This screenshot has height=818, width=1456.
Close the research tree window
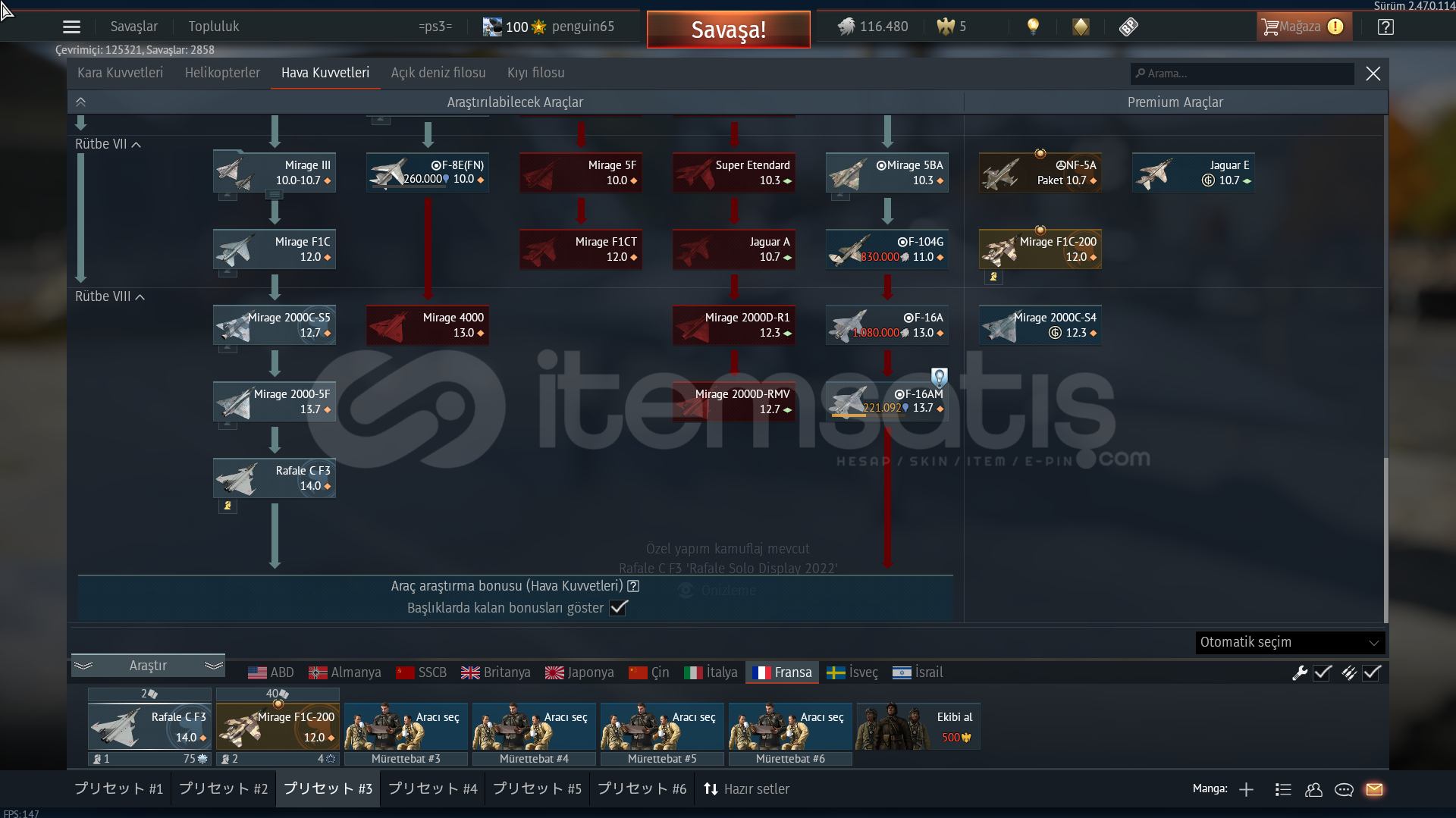point(1373,74)
